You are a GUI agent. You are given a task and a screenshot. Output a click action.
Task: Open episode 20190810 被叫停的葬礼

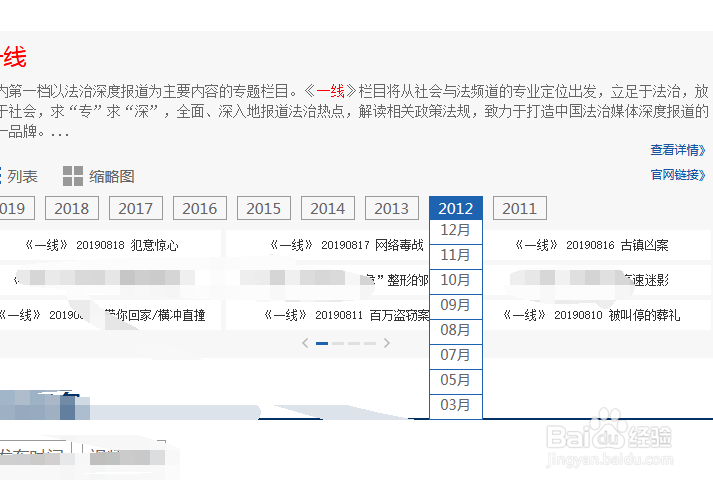pos(592,315)
